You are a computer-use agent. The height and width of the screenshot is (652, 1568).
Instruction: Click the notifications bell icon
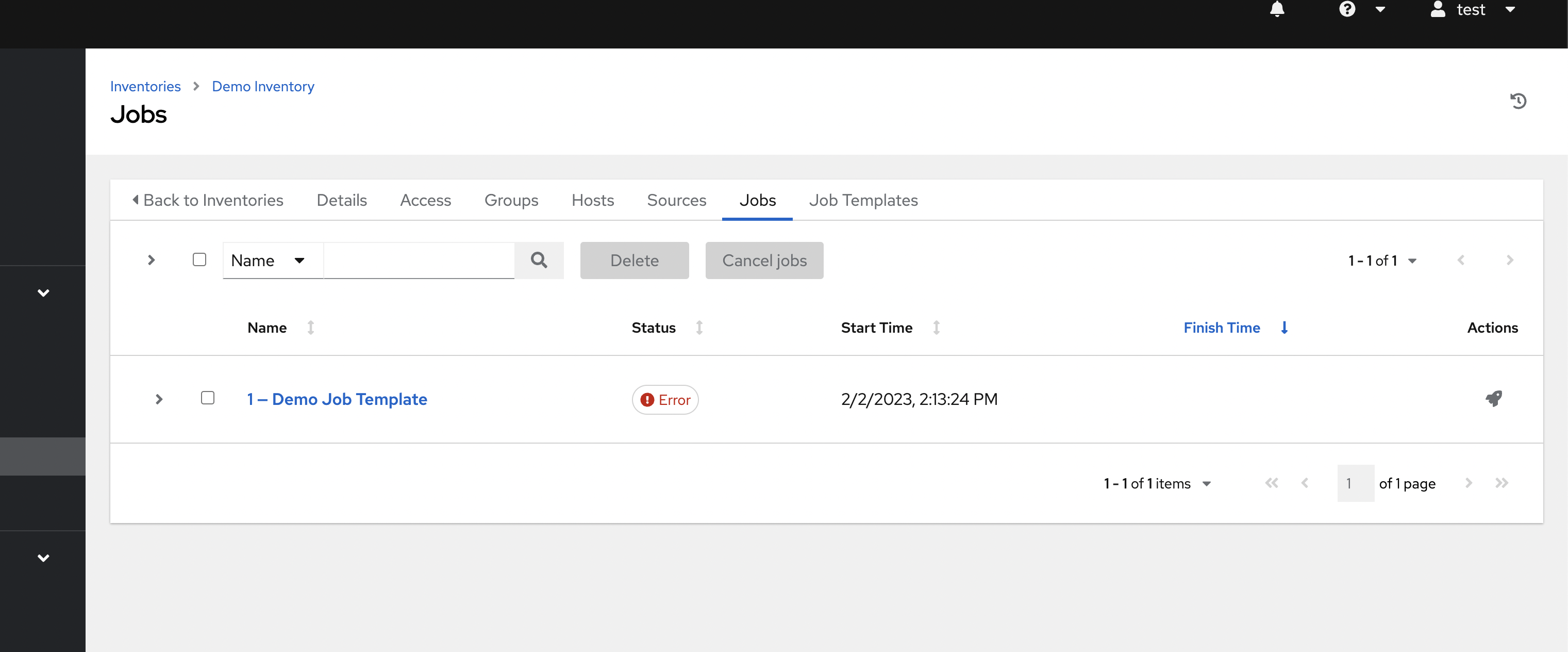pos(1277,9)
